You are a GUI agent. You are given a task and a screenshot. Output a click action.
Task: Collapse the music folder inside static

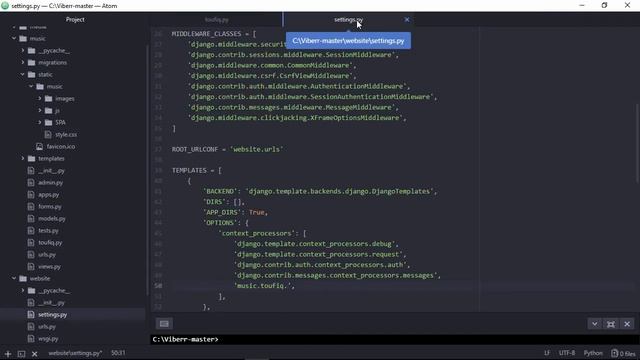point(31,87)
